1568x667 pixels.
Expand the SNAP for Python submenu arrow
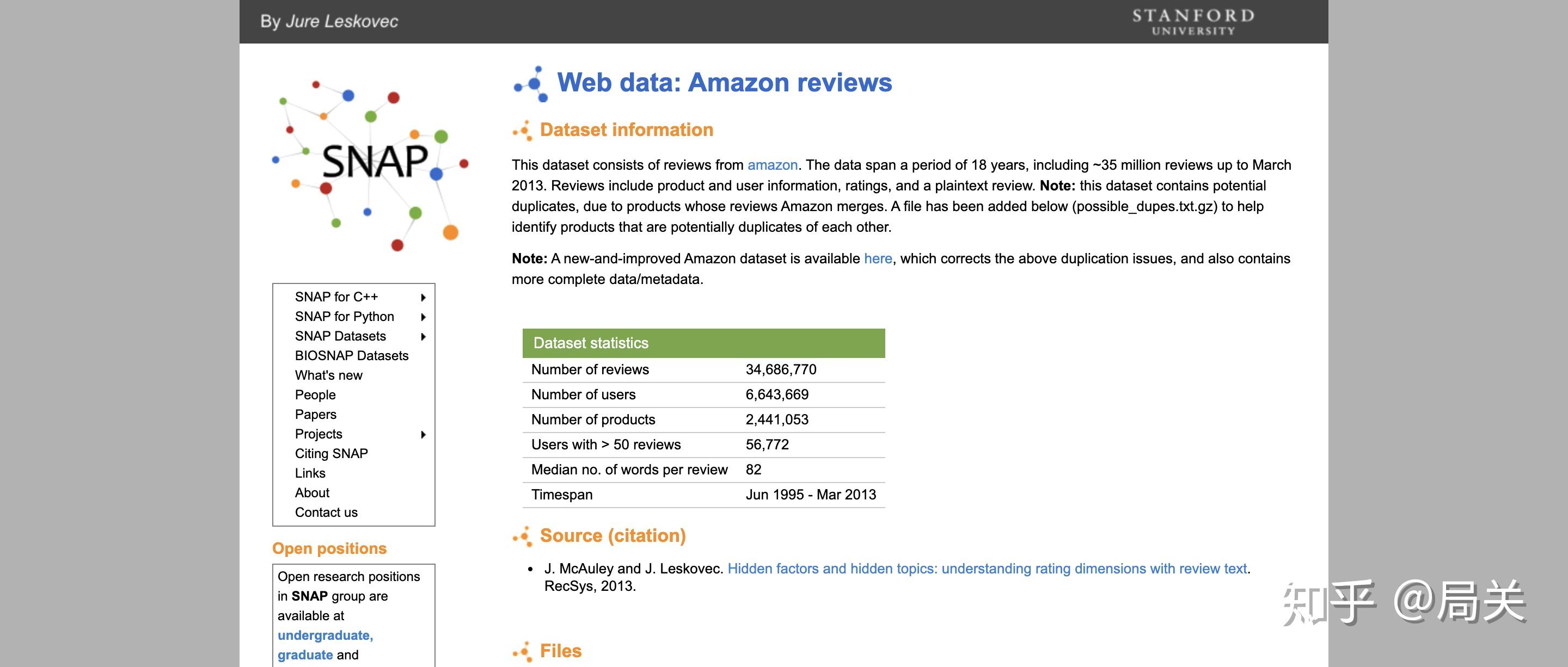(423, 317)
